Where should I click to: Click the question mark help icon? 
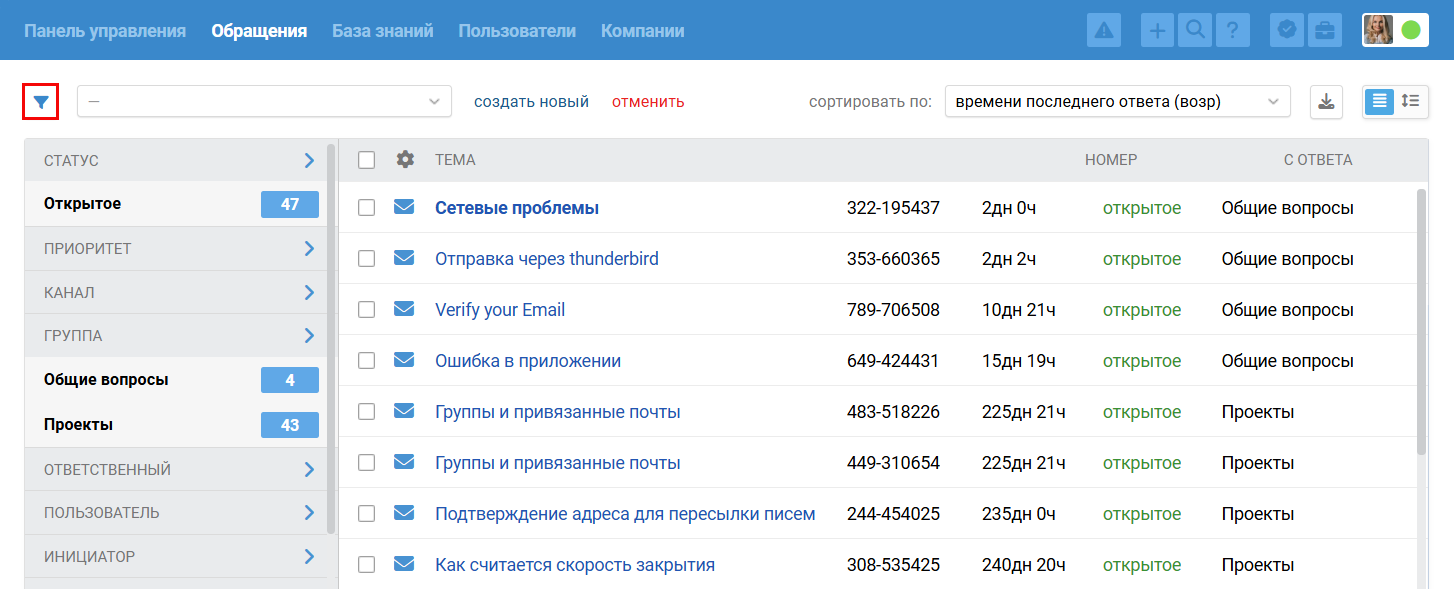click(x=1232, y=31)
